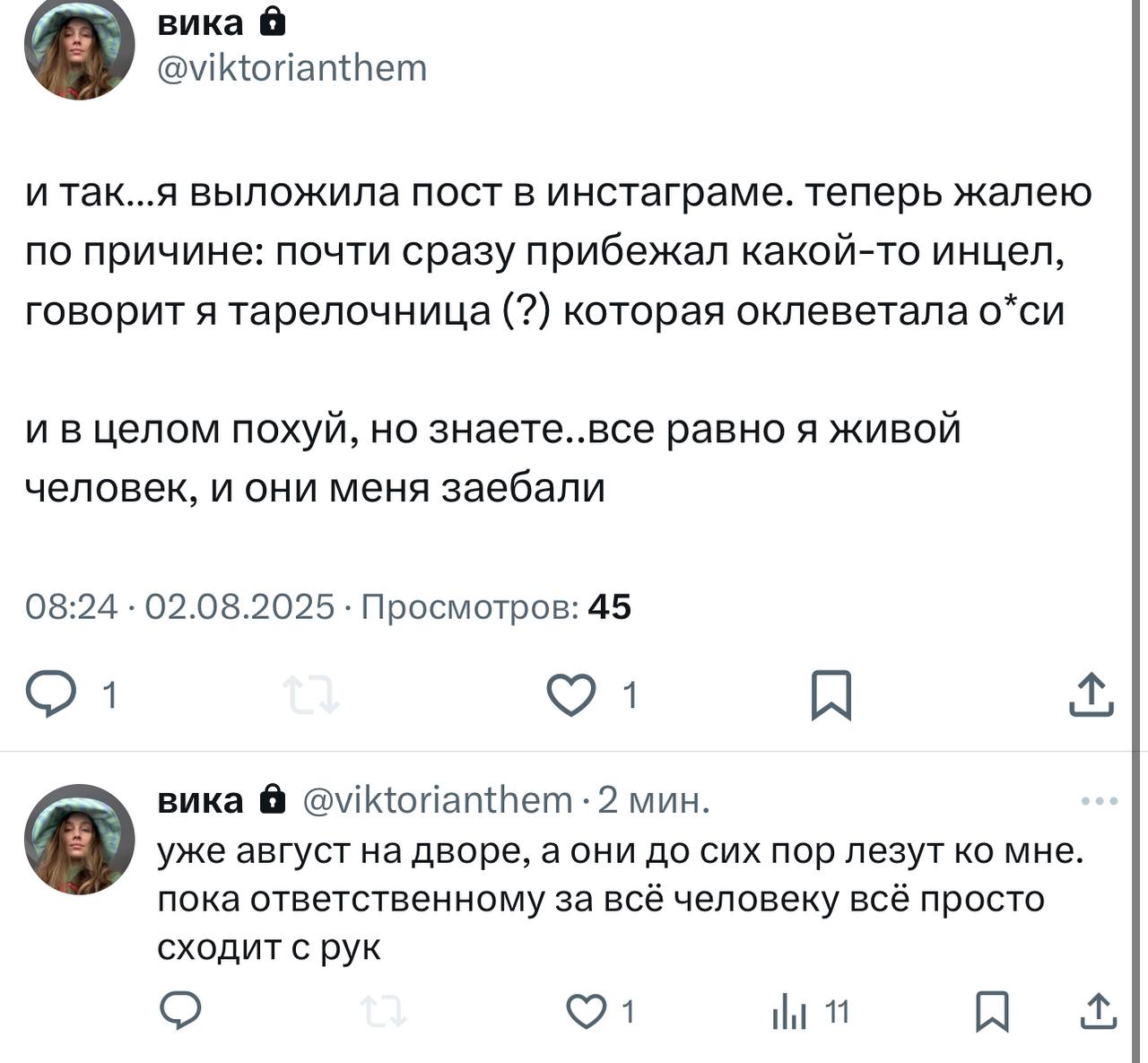The height and width of the screenshot is (1063, 1148).
Task: Like the reply tweet with the heart icon
Action: pos(586,1012)
